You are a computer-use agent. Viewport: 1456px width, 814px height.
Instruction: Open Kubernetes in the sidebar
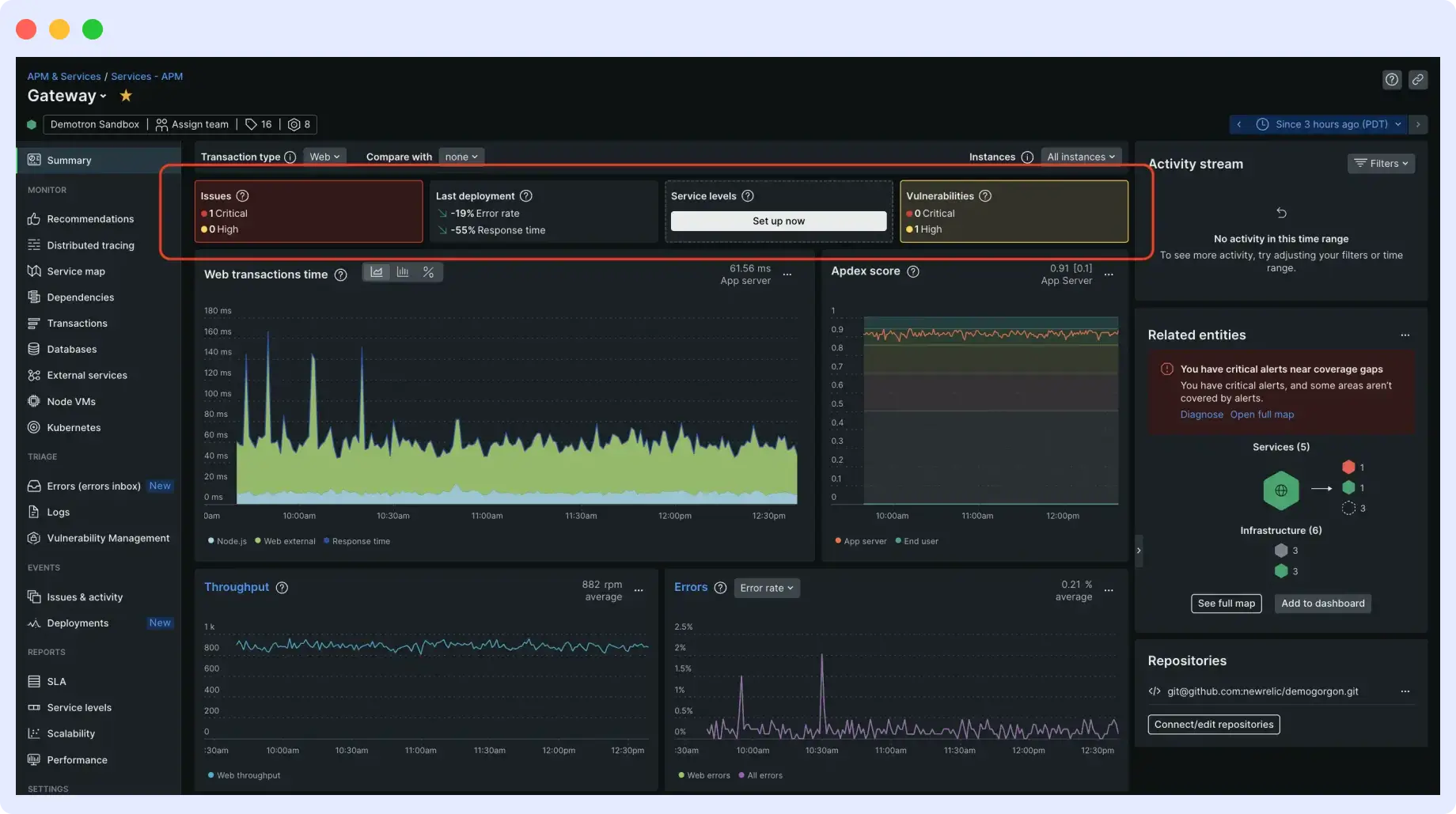pyautogui.click(x=74, y=427)
